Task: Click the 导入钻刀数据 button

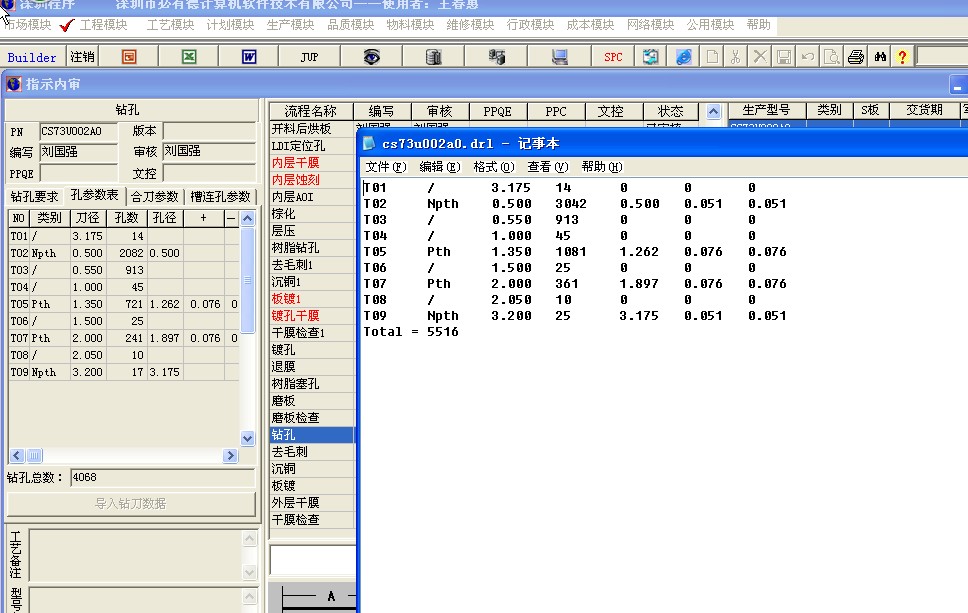Action: click(x=130, y=504)
